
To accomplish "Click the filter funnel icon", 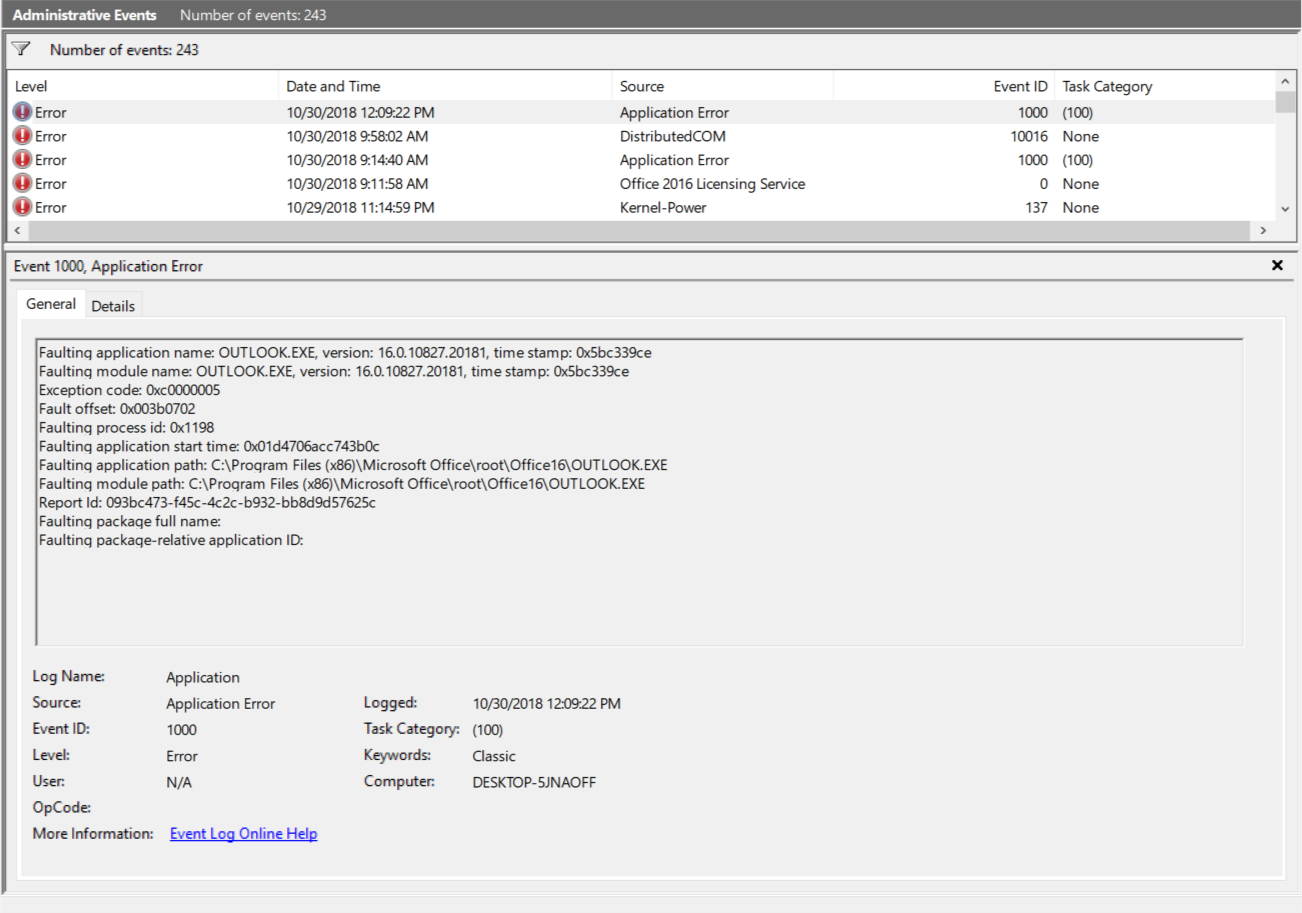I will 21,49.
